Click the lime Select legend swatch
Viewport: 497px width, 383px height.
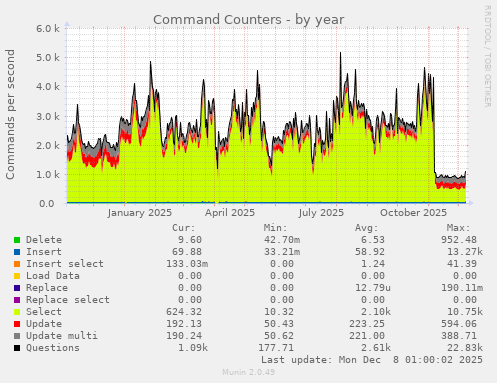17,312
